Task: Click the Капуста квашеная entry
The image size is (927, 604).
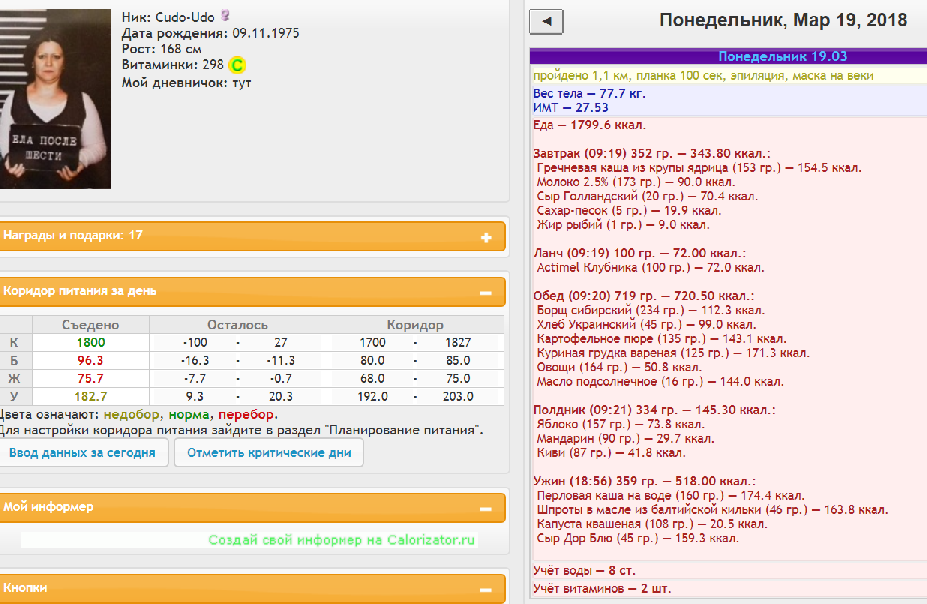Action: pos(652,524)
